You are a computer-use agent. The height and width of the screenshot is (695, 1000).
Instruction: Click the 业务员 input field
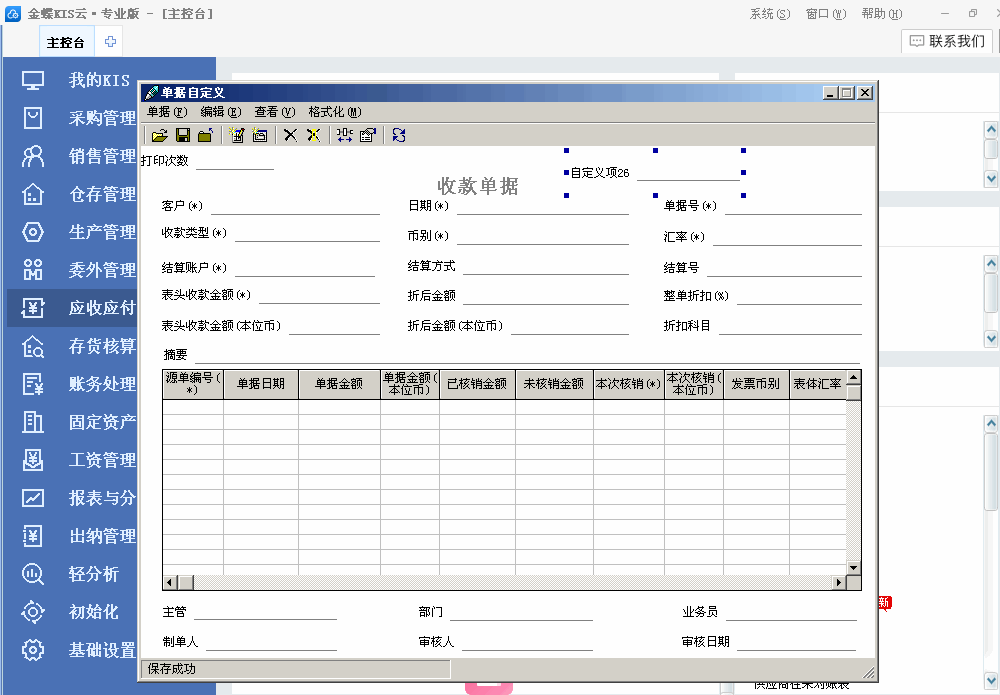(791, 612)
